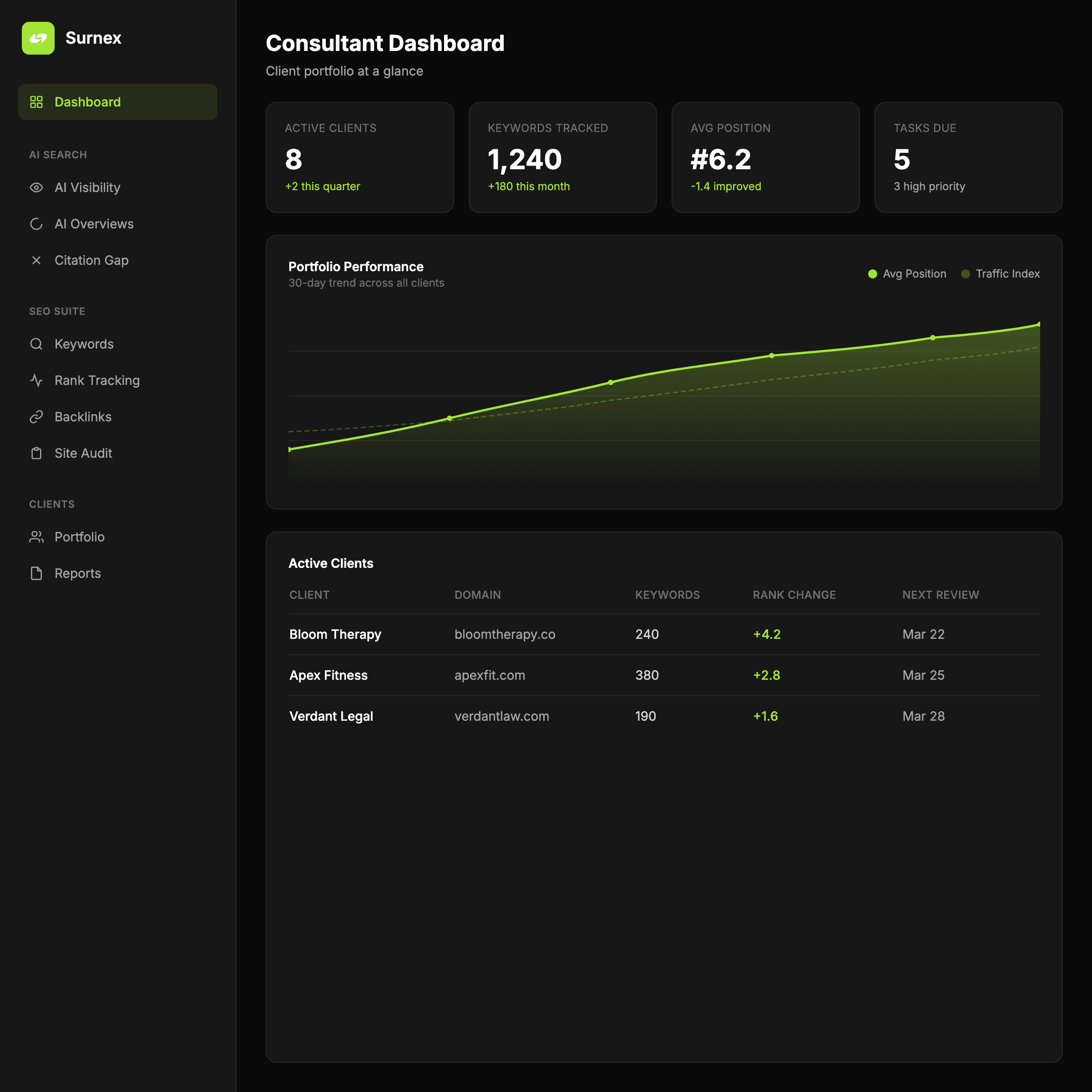Open the Keywords menu item
Screen dimensions: 1092x1092
click(84, 344)
